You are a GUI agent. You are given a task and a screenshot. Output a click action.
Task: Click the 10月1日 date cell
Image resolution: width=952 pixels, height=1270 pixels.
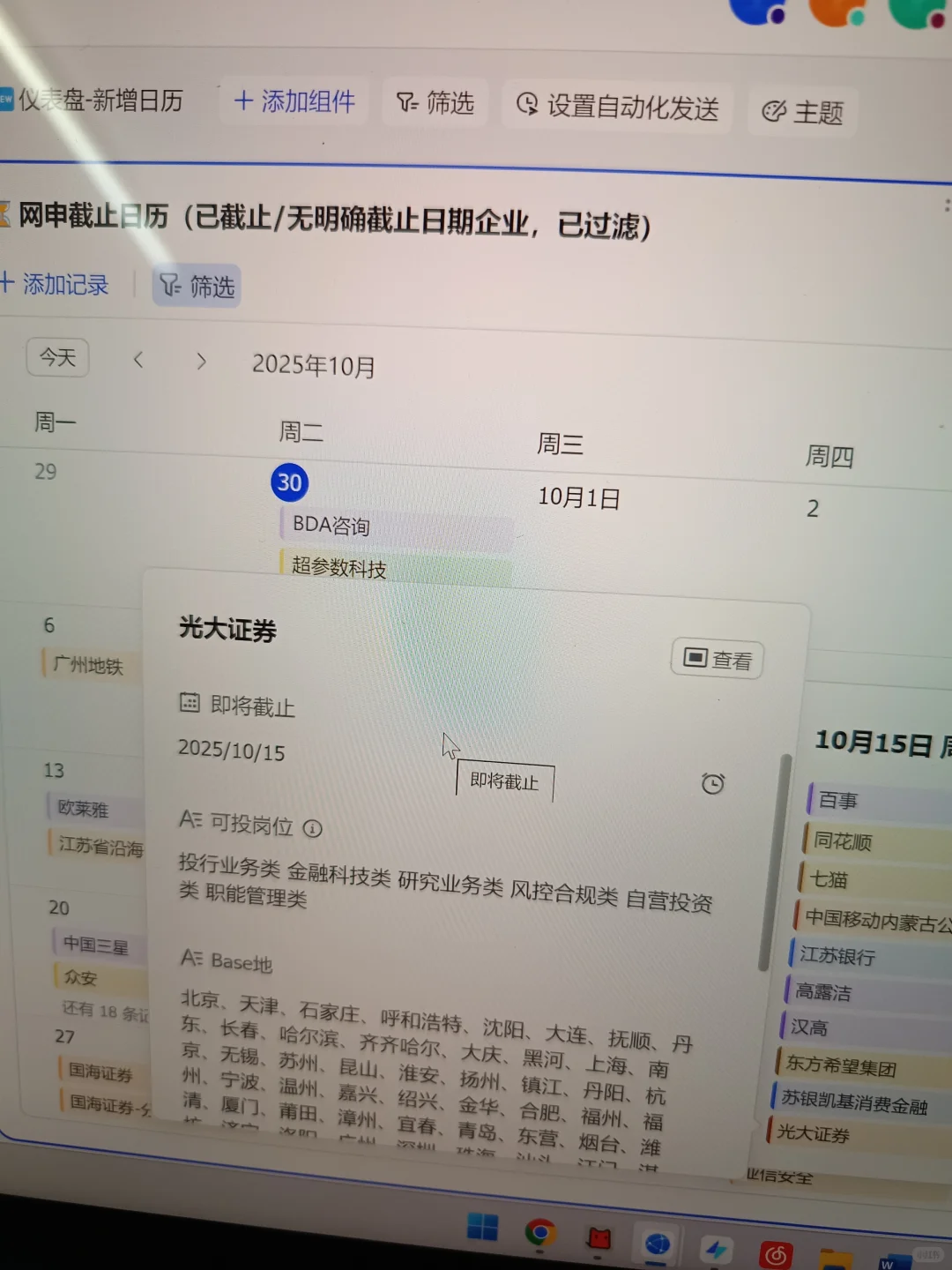coord(579,498)
